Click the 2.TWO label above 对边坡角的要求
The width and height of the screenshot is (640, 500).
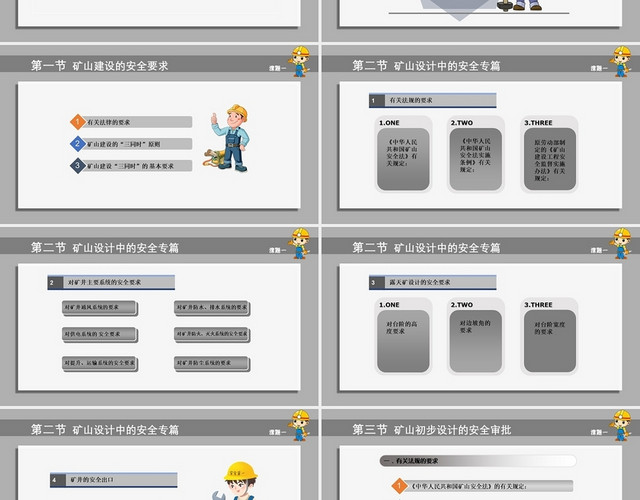click(462, 304)
